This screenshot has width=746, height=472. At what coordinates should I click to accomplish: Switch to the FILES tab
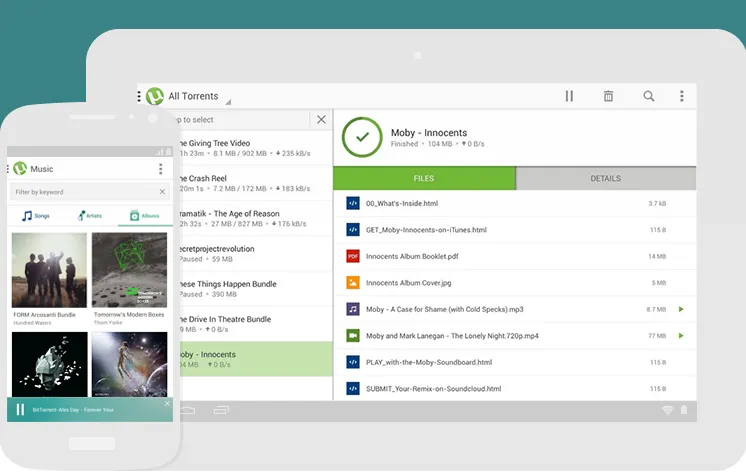click(x=424, y=178)
